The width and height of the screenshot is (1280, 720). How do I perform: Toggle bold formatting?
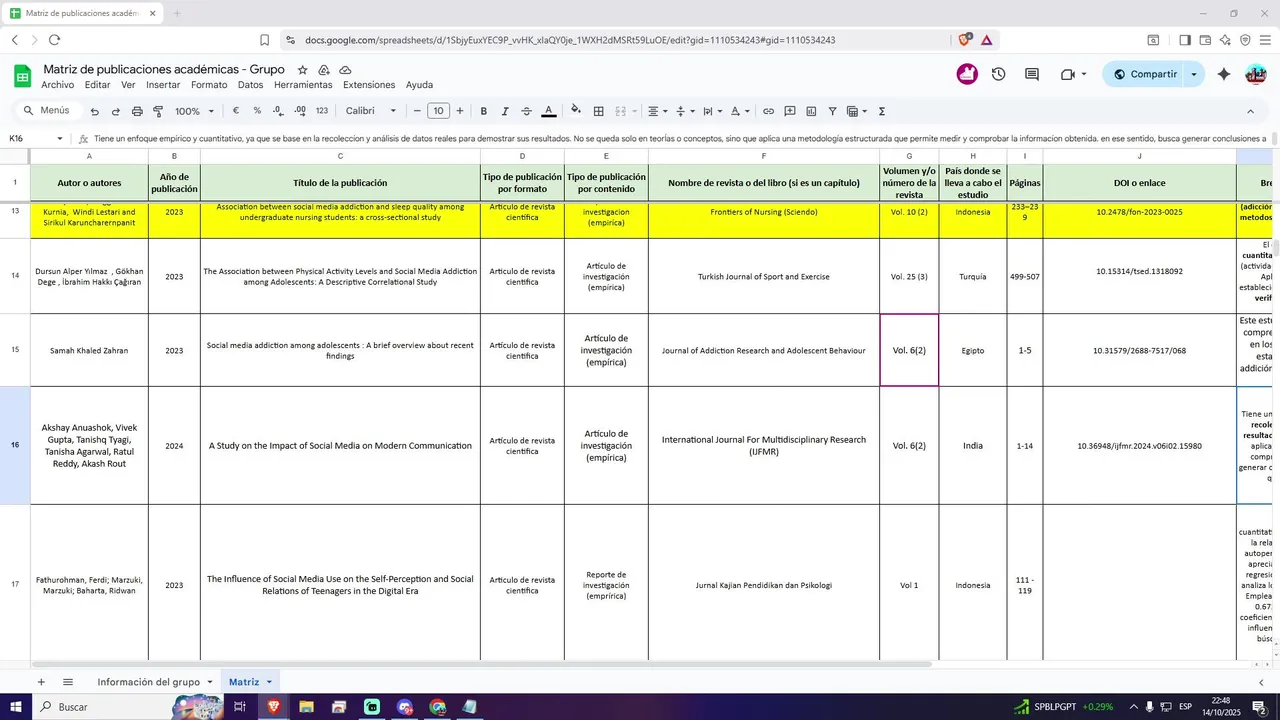(484, 111)
